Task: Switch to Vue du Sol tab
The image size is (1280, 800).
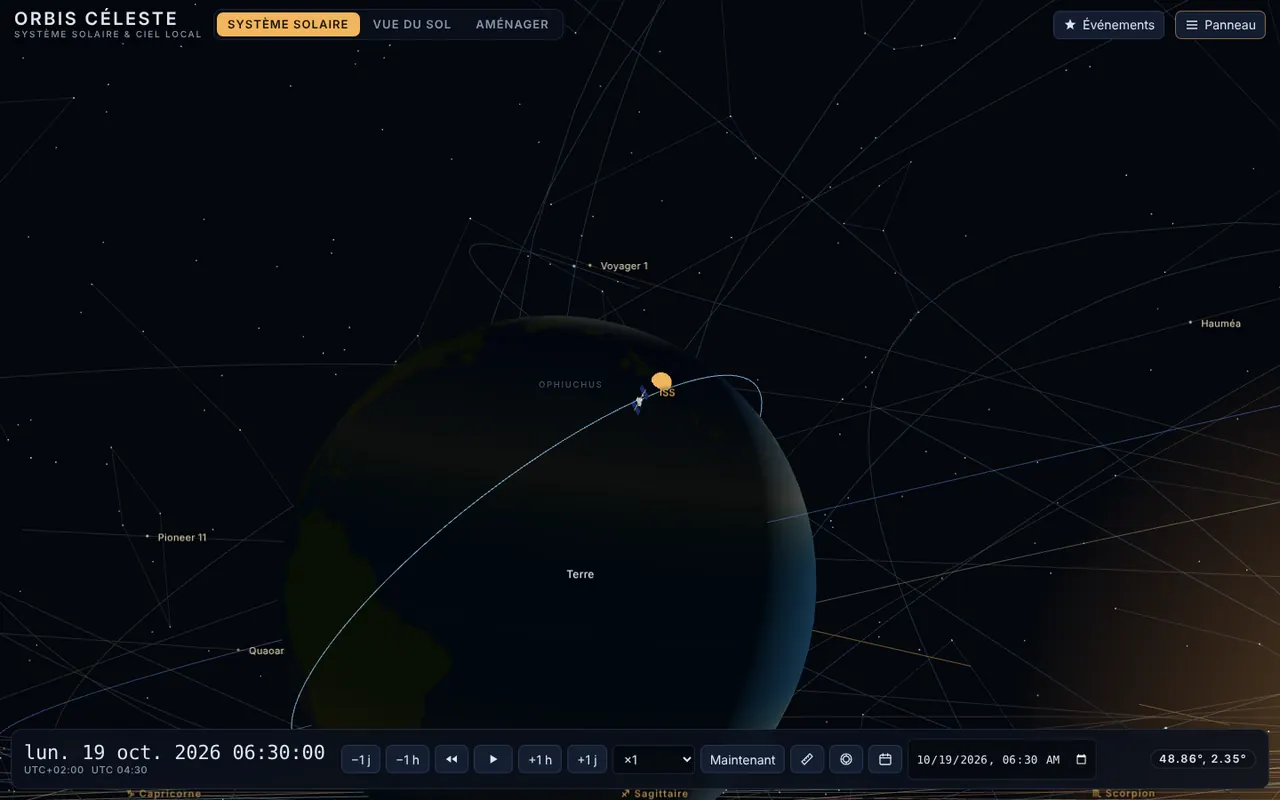Action: [412, 24]
